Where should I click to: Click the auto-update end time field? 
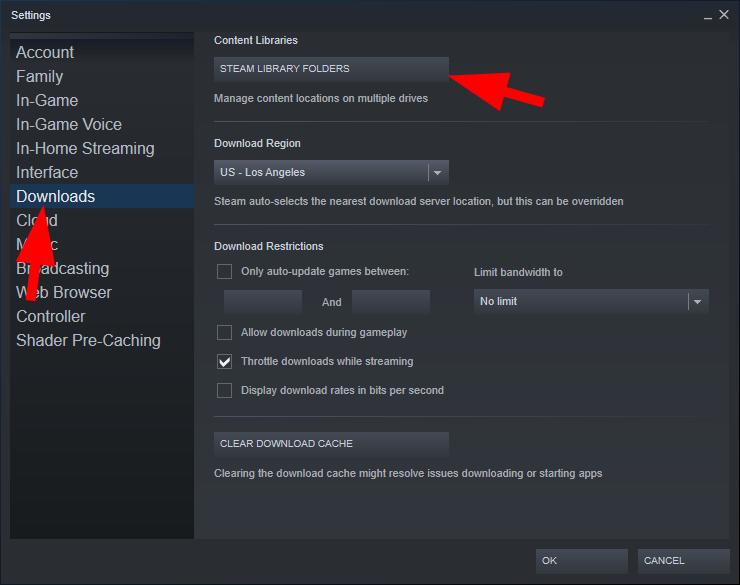point(391,302)
